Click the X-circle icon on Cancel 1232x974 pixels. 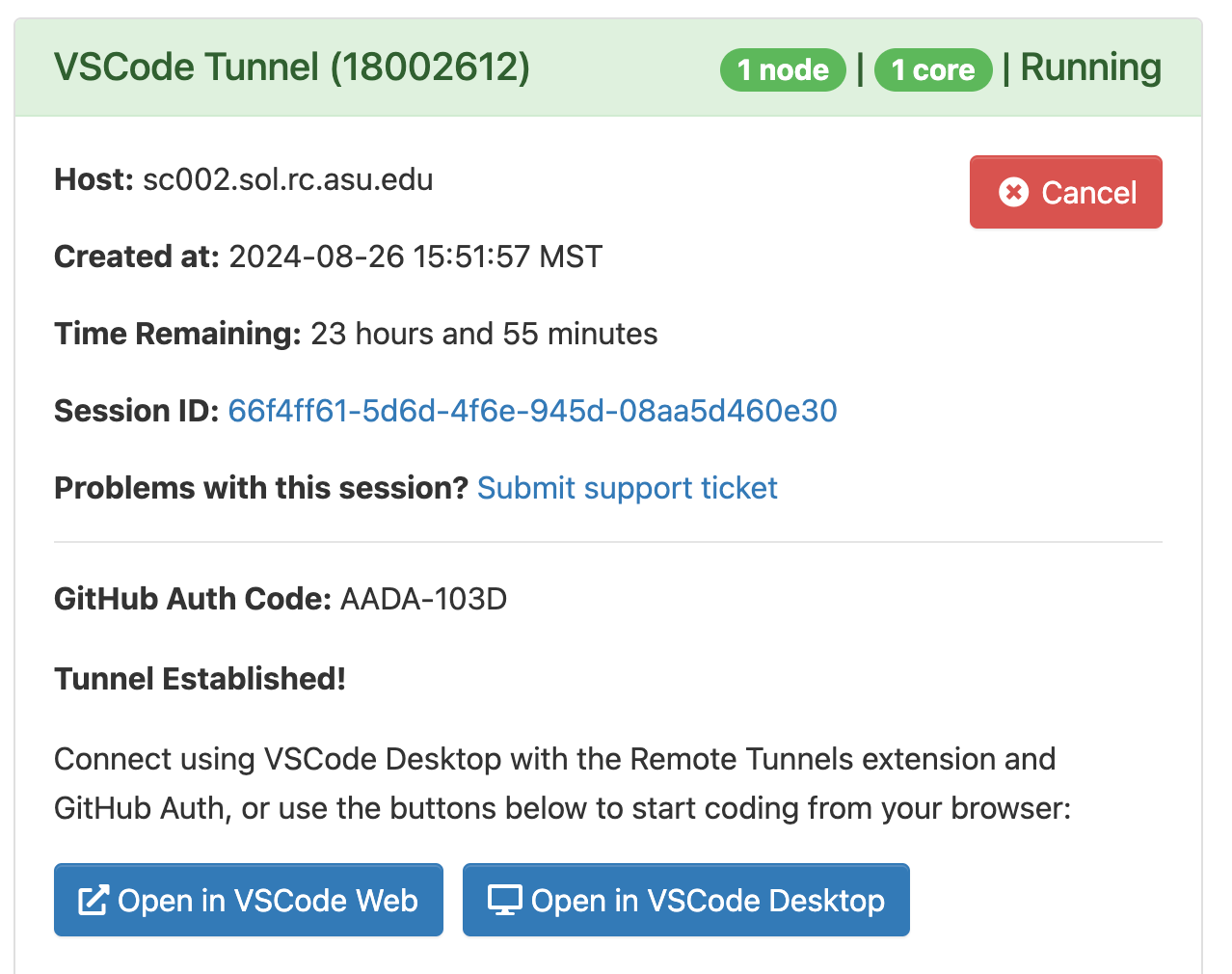coord(1013,193)
